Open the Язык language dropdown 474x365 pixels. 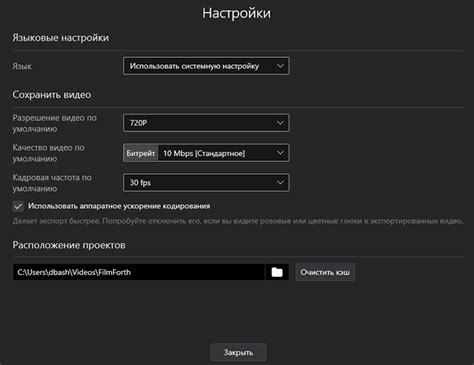pos(206,66)
